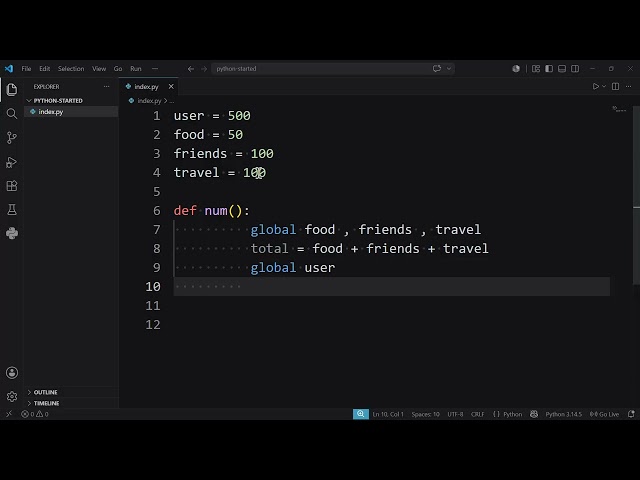Click the value 500 on line 1
The image size is (640, 480).
239,116
